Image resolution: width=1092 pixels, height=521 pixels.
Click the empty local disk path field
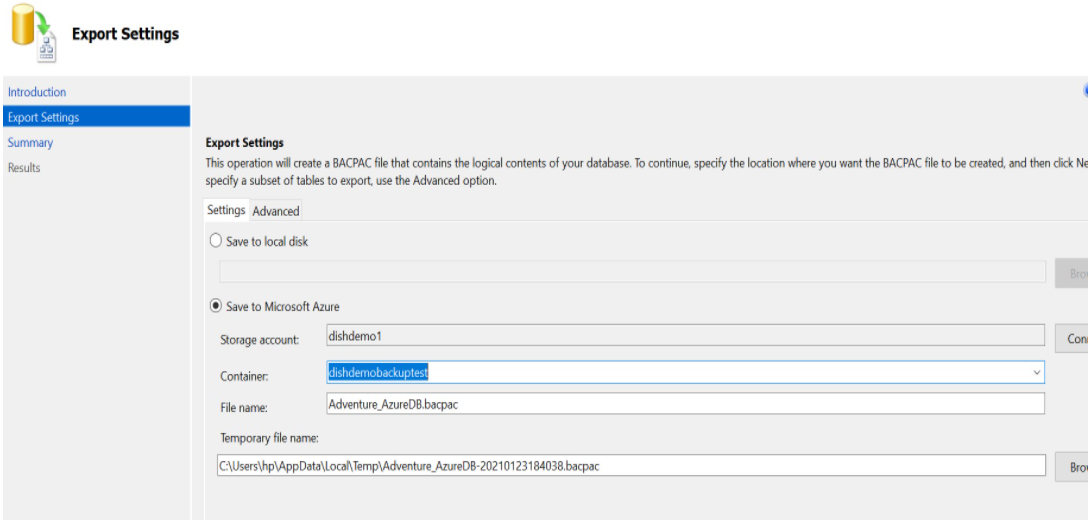pos(632,272)
